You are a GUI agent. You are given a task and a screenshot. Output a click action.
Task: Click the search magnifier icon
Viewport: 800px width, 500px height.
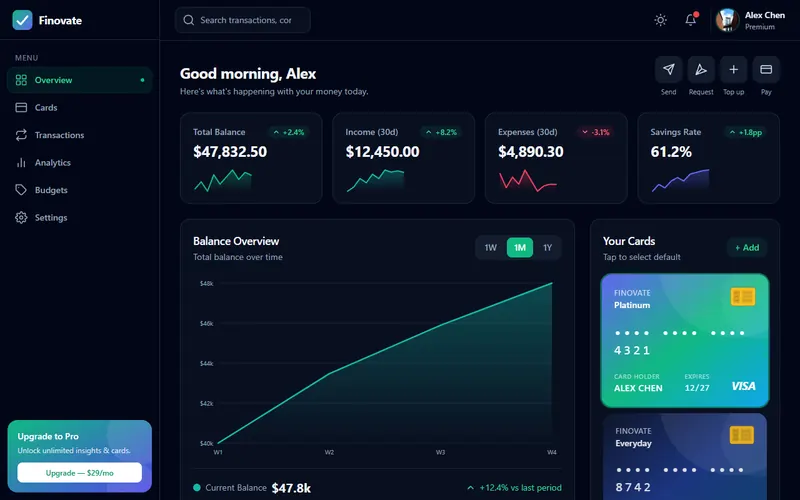[189, 20]
